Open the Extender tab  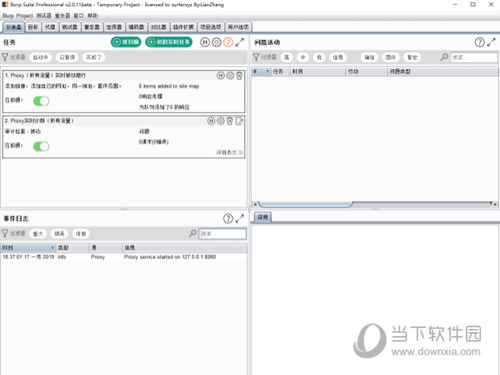183,27
